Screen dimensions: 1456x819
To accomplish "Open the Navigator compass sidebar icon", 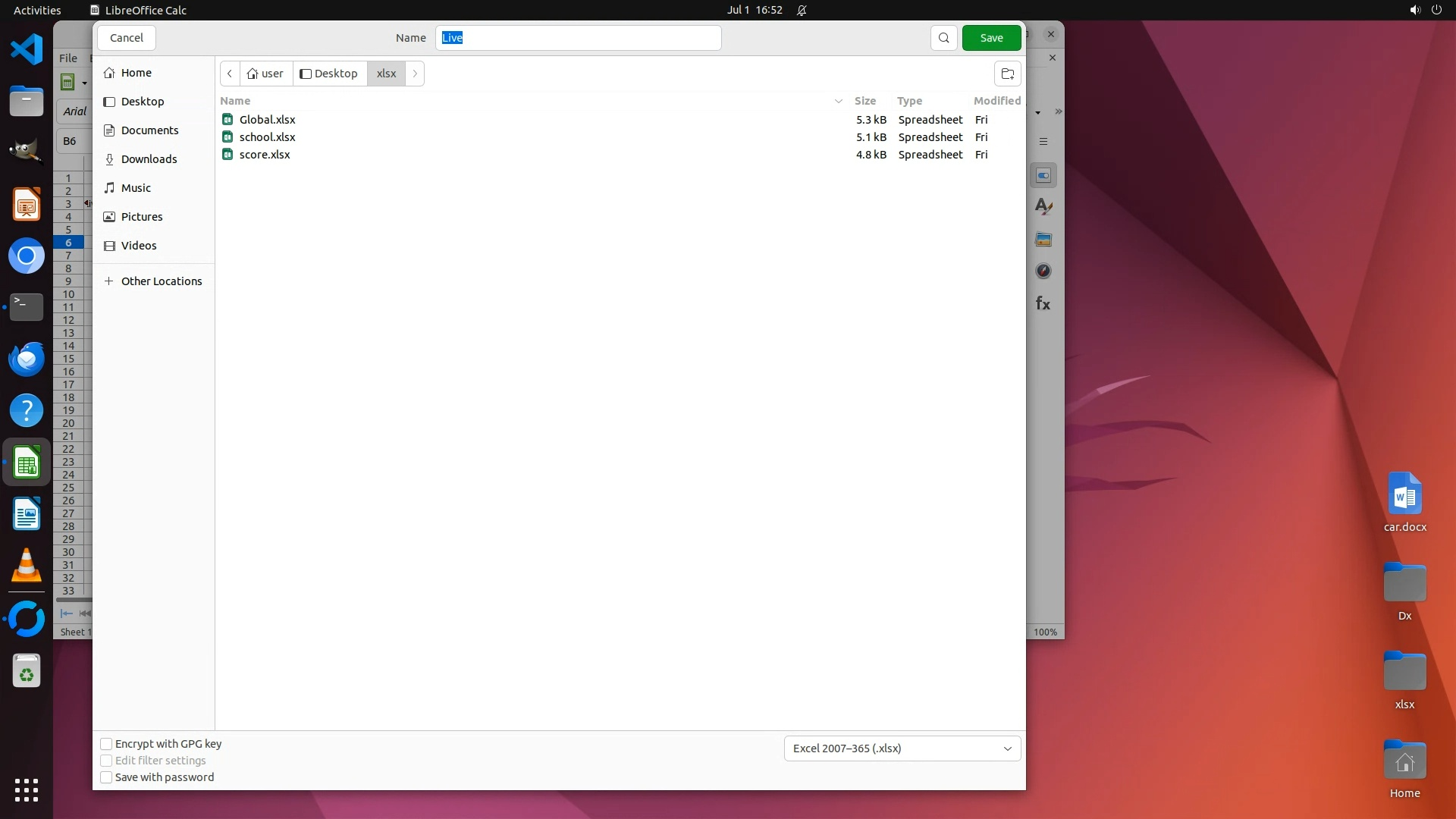I will point(1043,271).
